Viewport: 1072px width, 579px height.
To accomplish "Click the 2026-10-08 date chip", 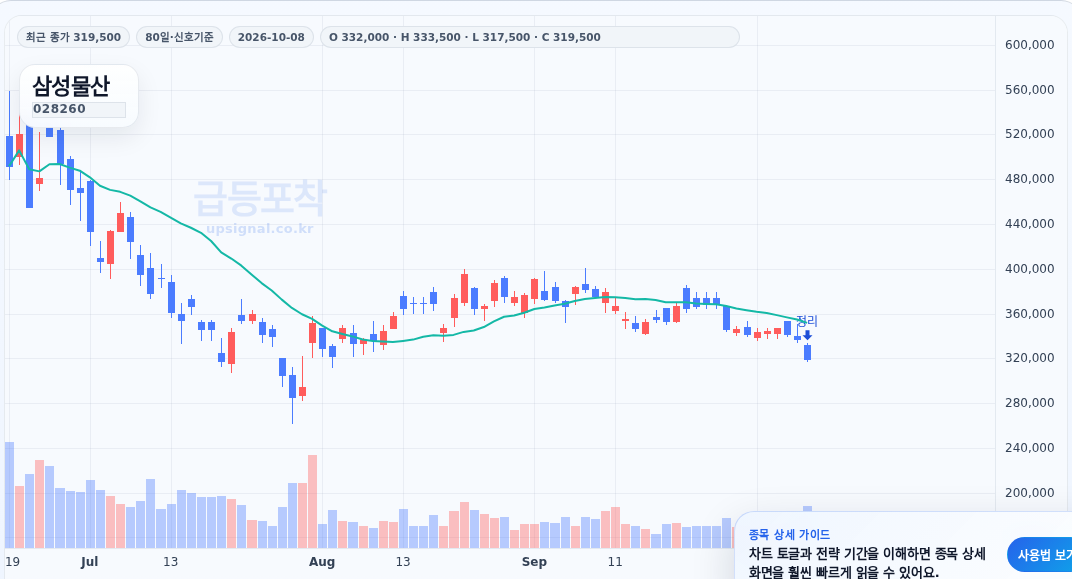I will click(x=271, y=37).
